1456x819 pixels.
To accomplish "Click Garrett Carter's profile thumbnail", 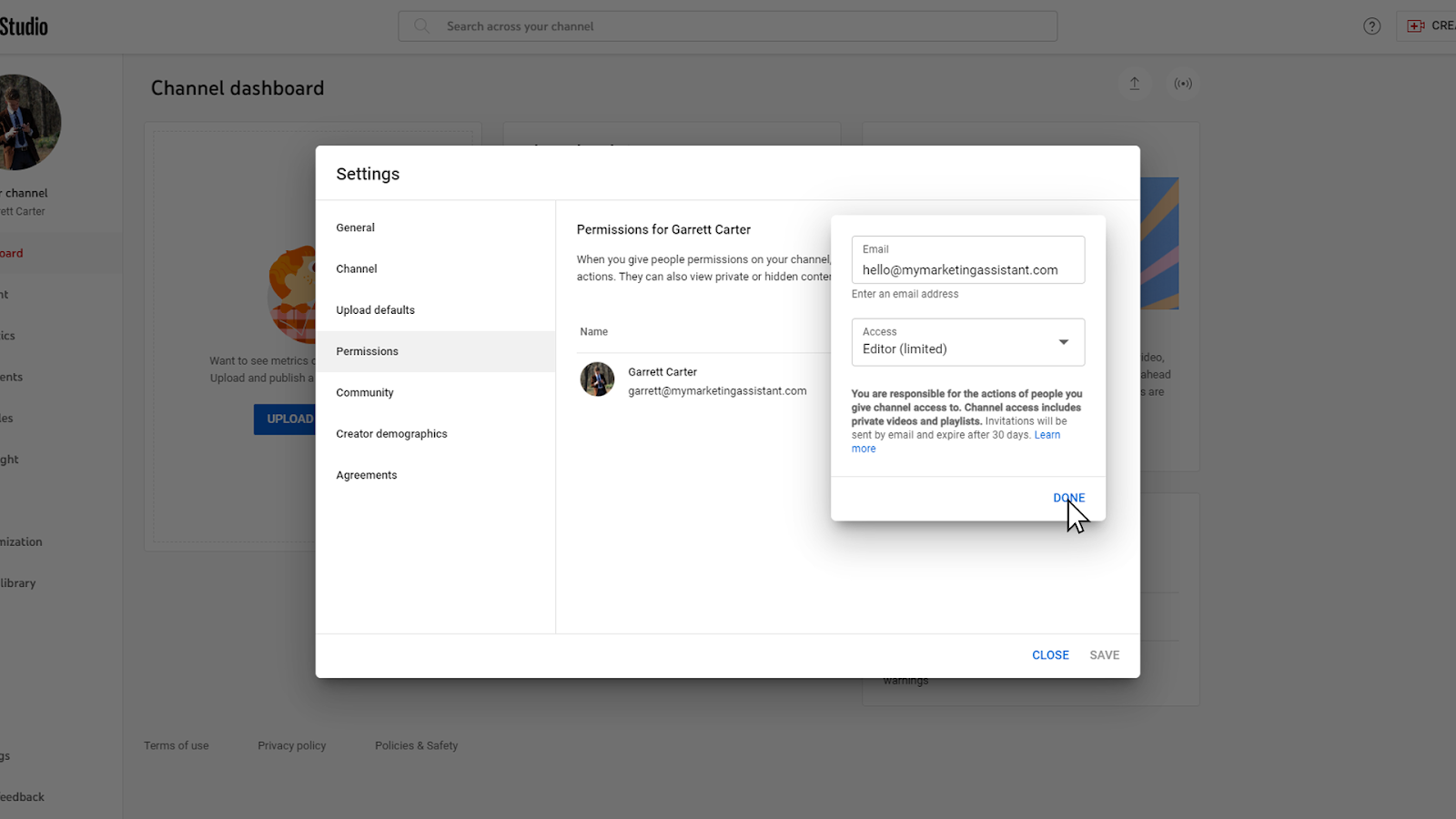I will [597, 379].
